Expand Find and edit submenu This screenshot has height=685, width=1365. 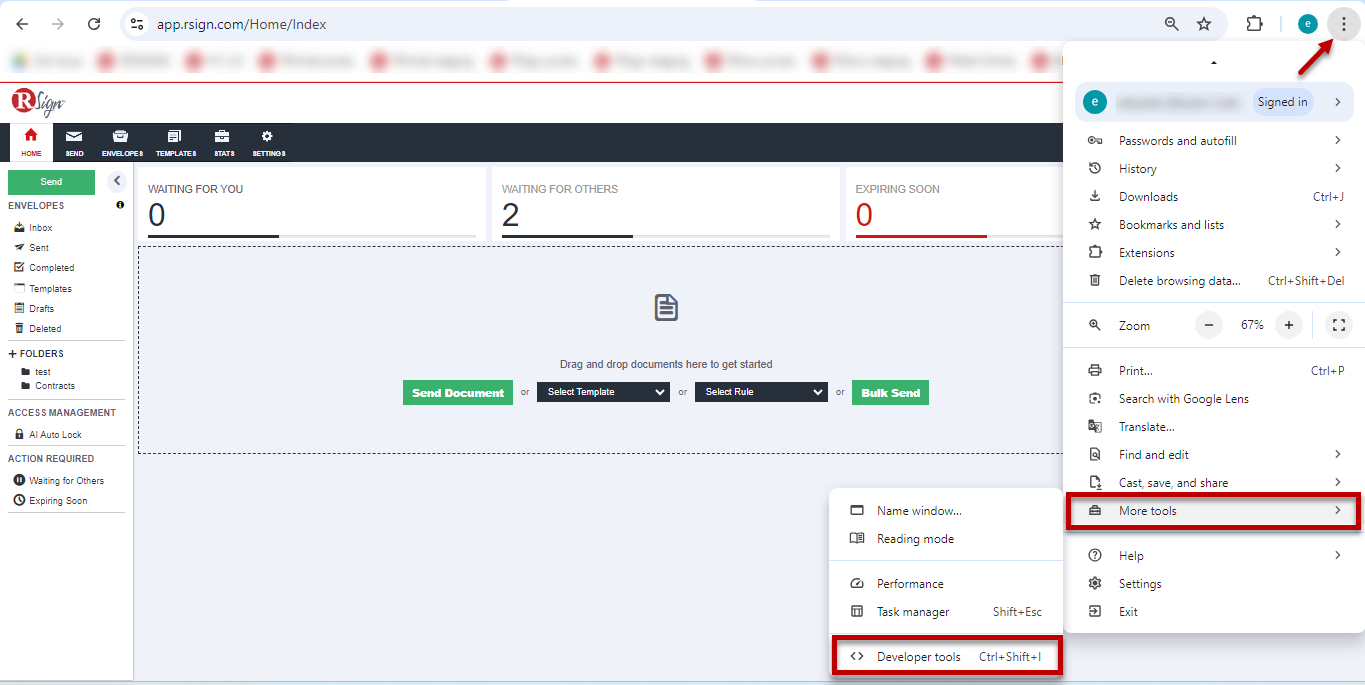1214,455
